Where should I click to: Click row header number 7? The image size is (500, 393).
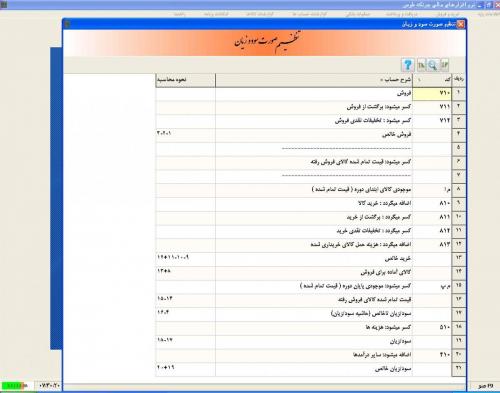coord(459,176)
